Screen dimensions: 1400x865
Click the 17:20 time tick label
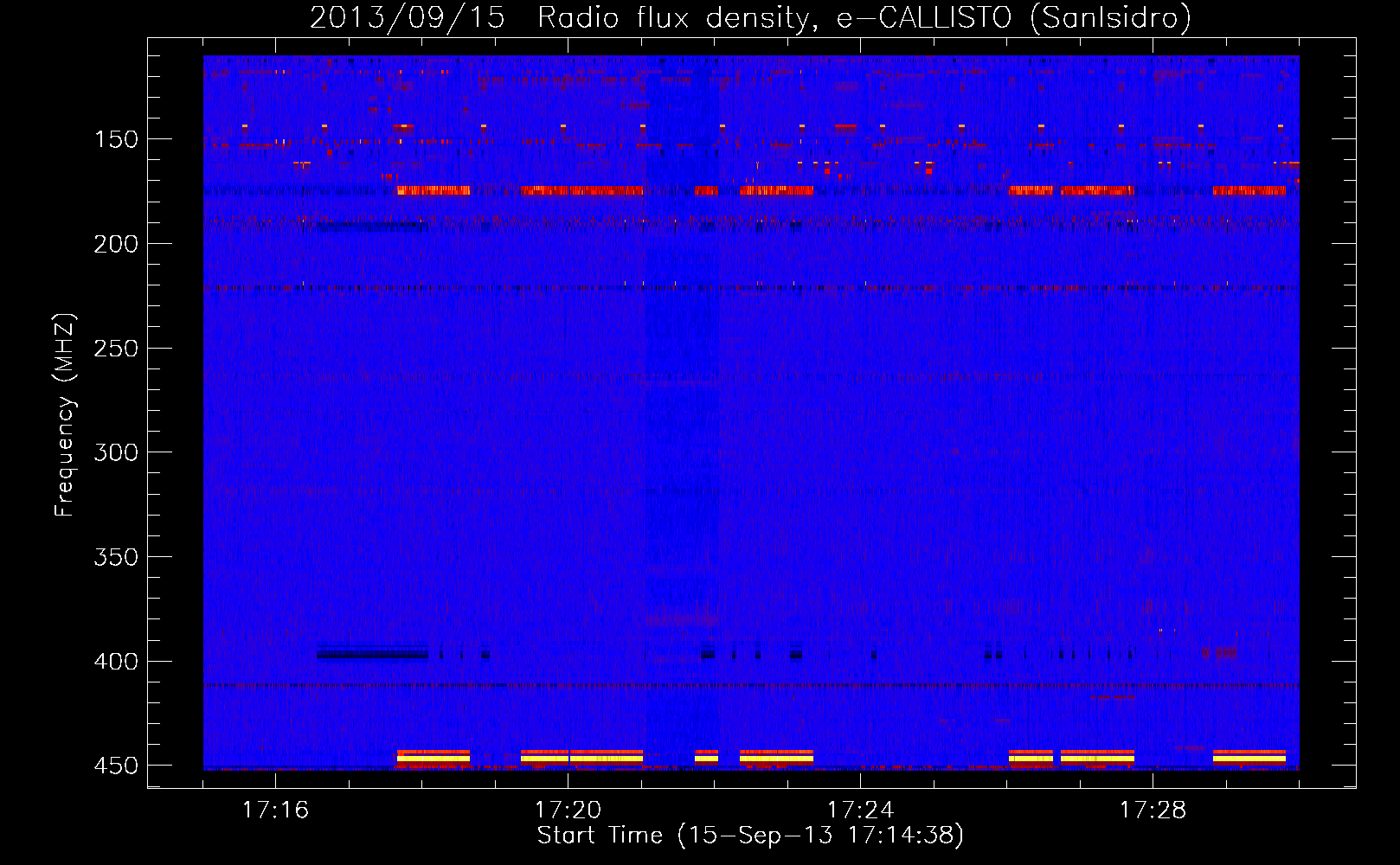coord(568,810)
